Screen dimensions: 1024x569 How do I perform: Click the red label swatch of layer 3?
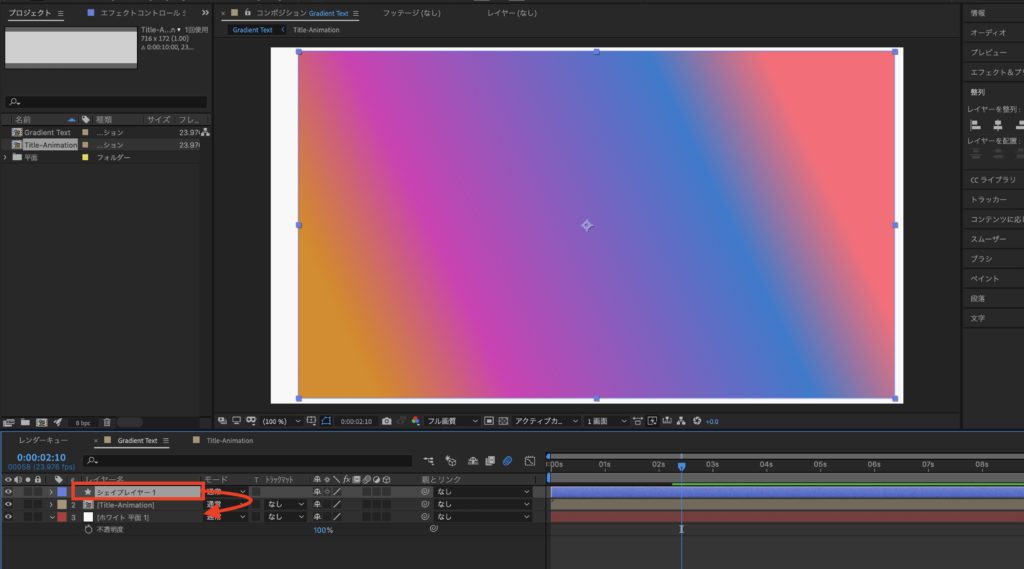(x=62, y=517)
